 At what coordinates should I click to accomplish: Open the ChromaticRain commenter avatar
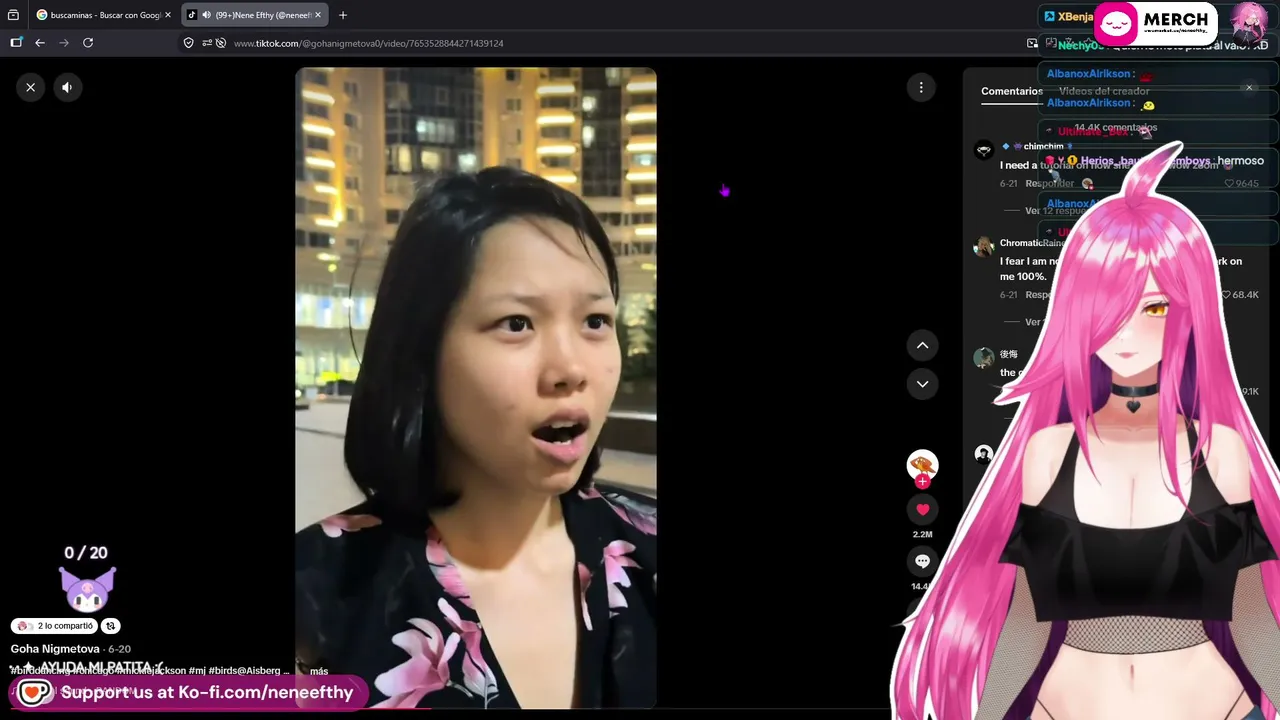[x=984, y=246]
